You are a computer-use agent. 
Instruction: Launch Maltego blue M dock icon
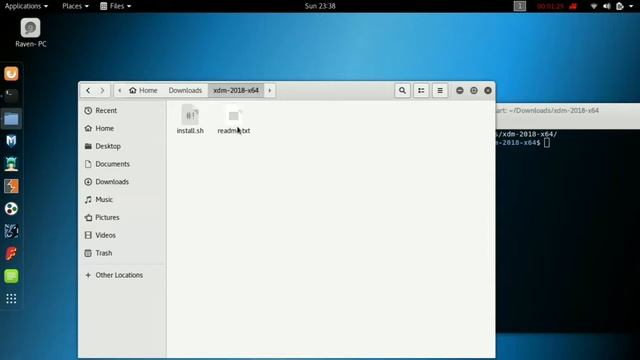click(11, 141)
